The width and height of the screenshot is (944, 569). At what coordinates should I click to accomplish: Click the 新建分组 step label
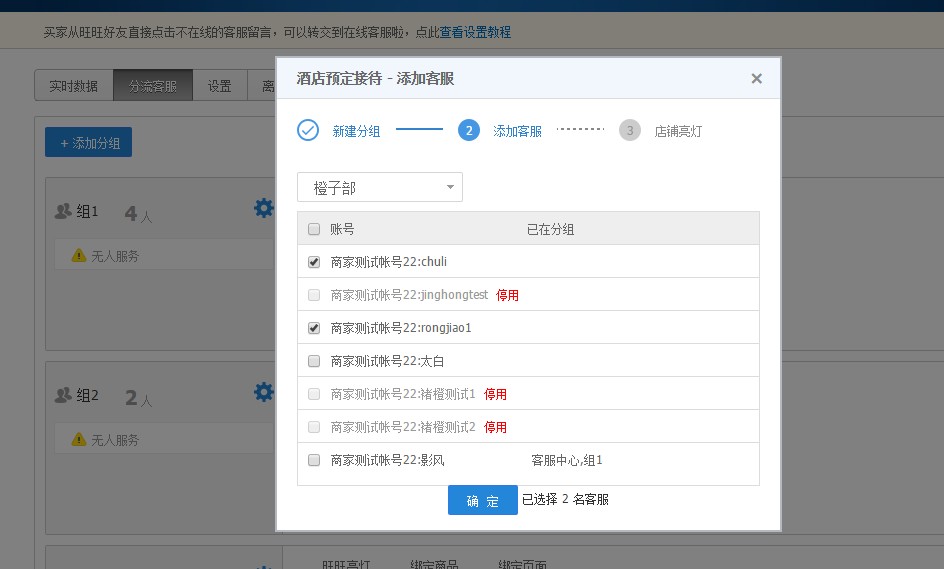(356, 131)
